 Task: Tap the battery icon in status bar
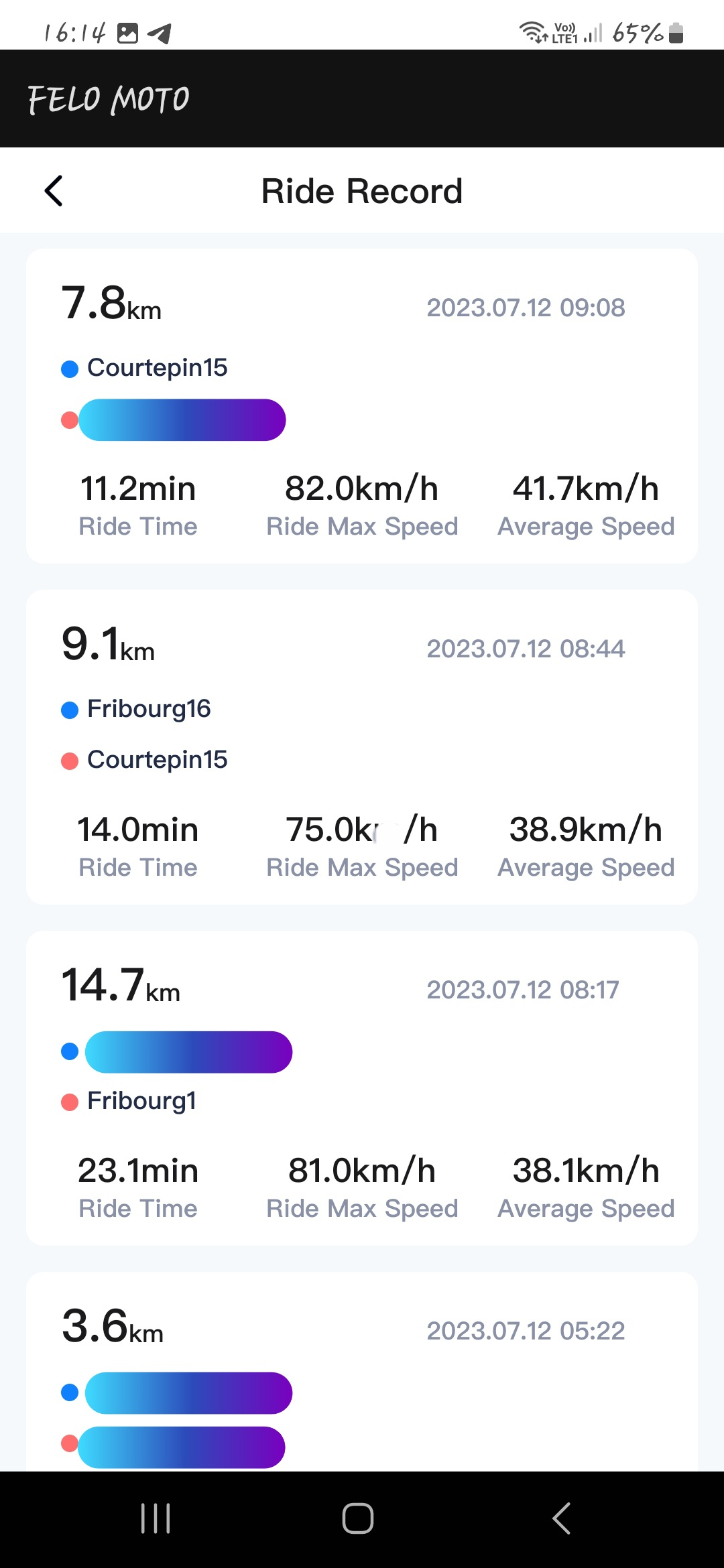click(x=676, y=32)
